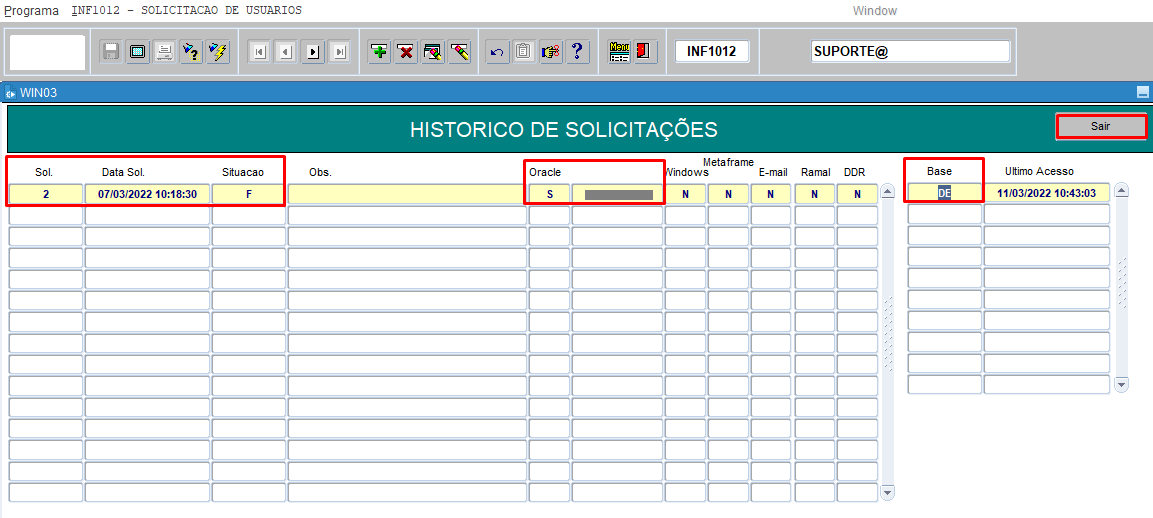Click the INF1012 program code field
Viewport: 1153px width, 518px height.
click(712, 52)
